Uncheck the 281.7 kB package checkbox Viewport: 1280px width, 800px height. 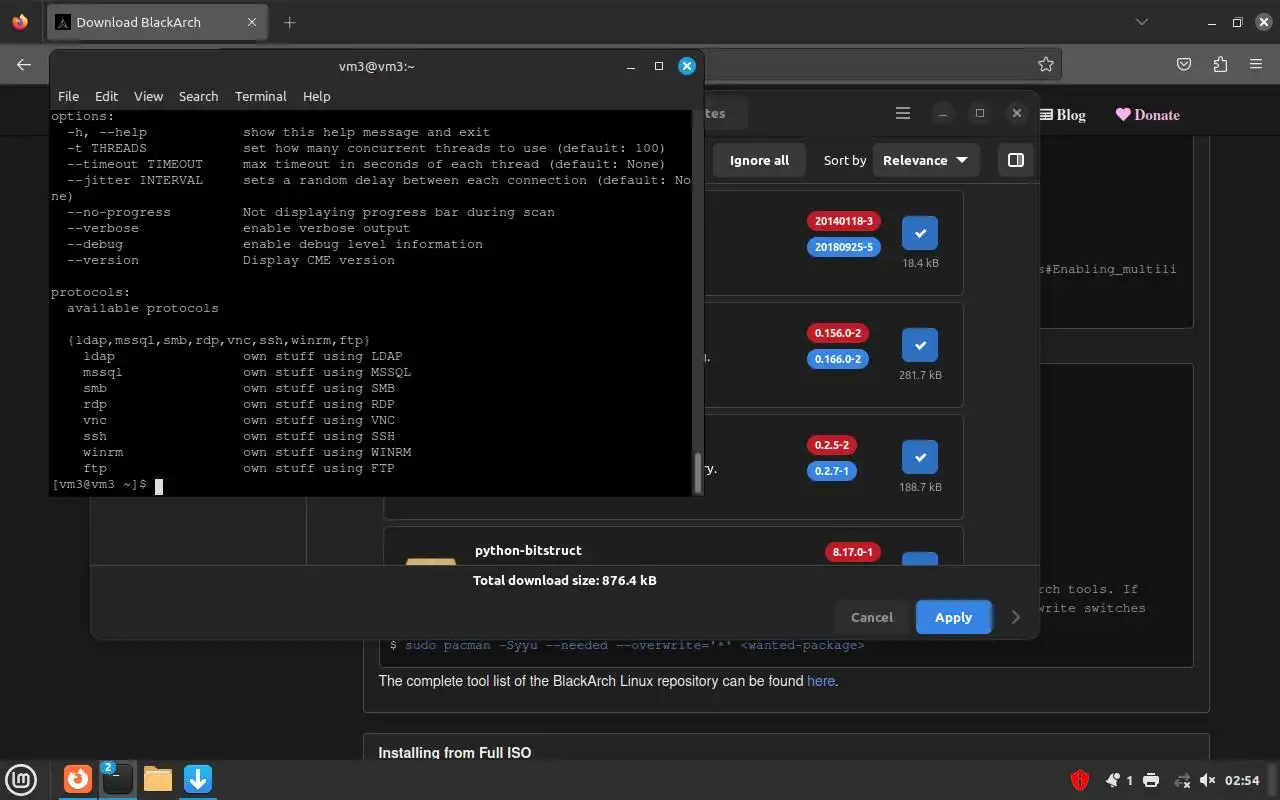(920, 345)
